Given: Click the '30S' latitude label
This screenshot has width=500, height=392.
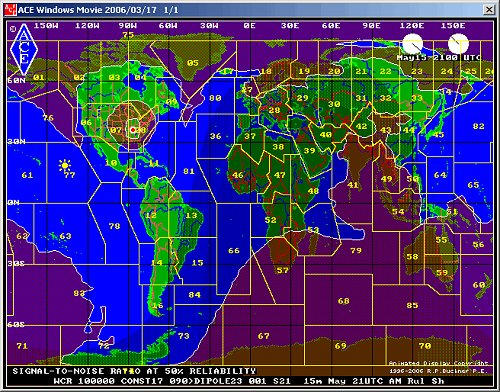Looking at the screenshot, I should [x=16, y=263].
